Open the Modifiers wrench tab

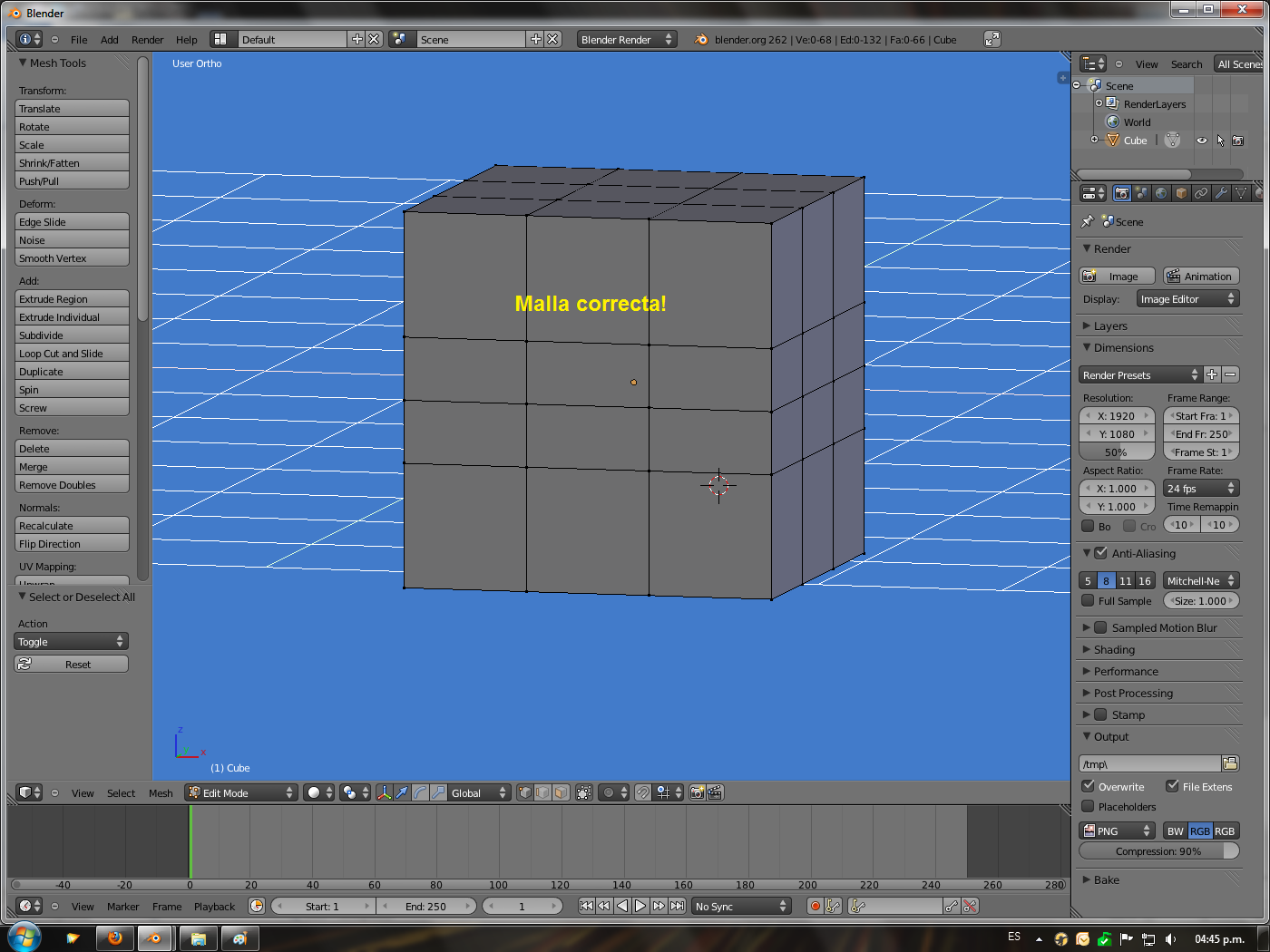click(1221, 193)
